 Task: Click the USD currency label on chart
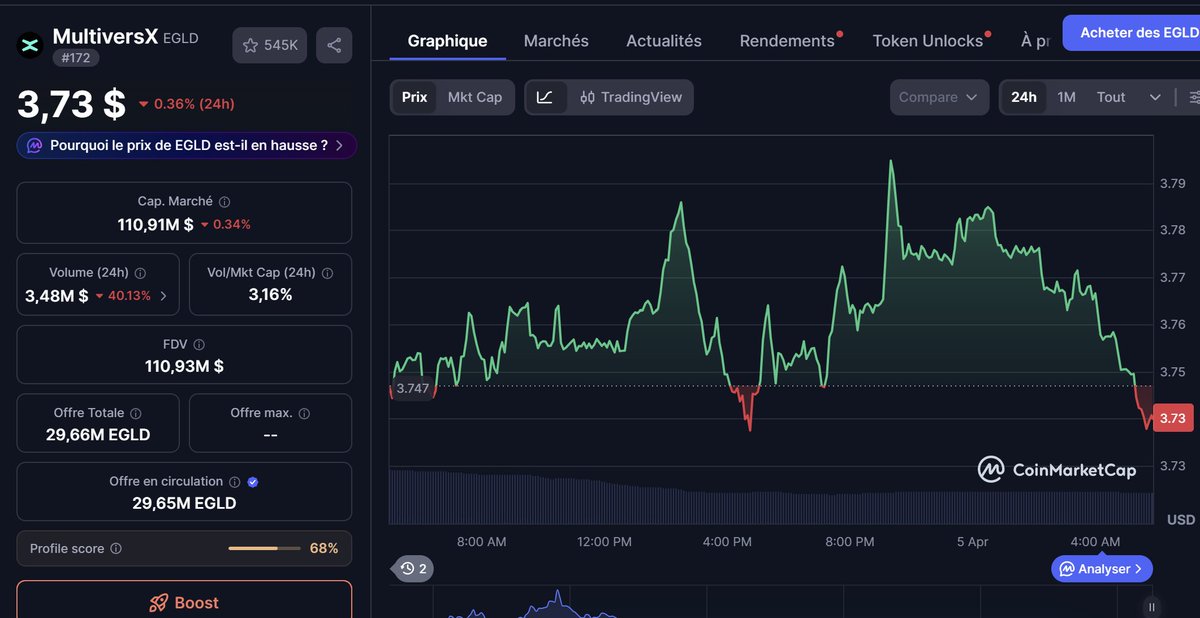(1181, 520)
